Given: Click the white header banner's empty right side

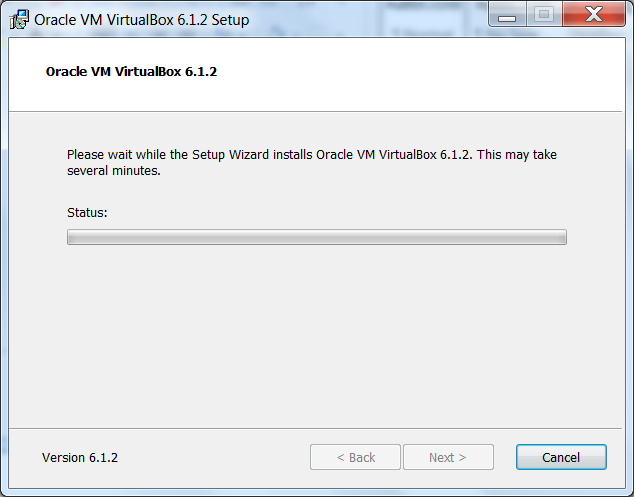Looking at the screenshot, I should pos(480,74).
